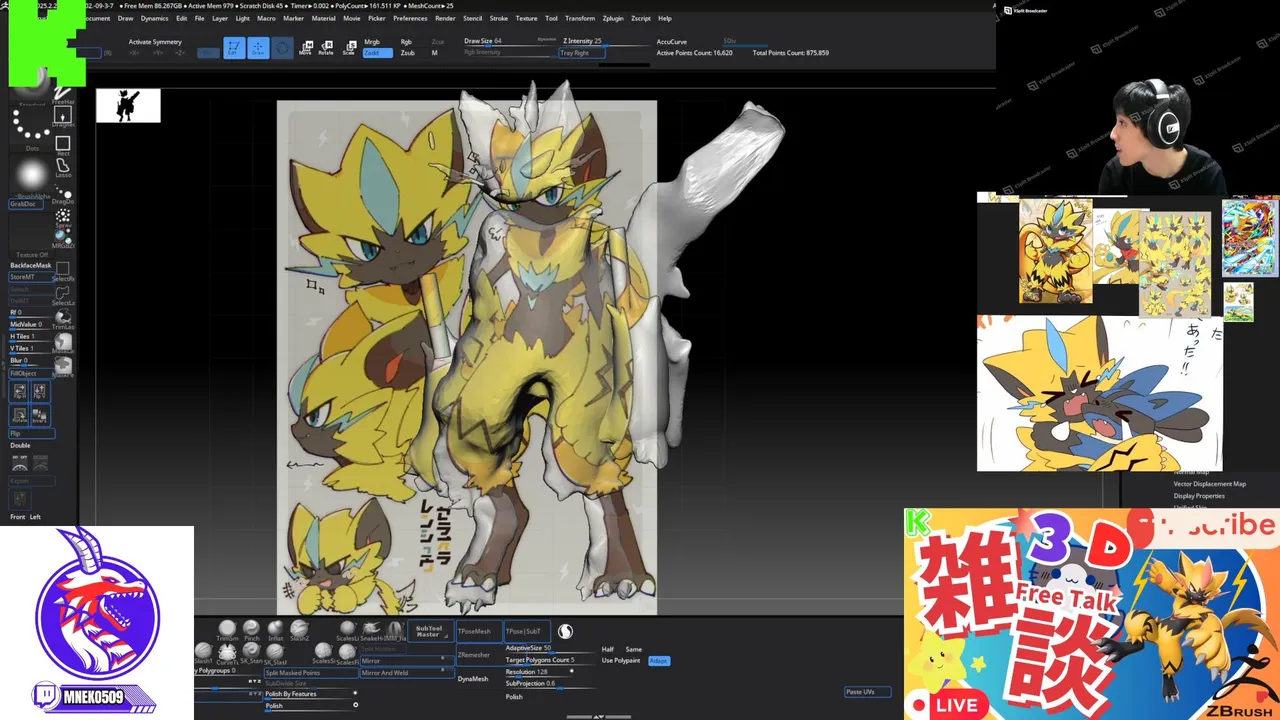
Task: Select the SnakeHook brush
Action: coord(370,630)
